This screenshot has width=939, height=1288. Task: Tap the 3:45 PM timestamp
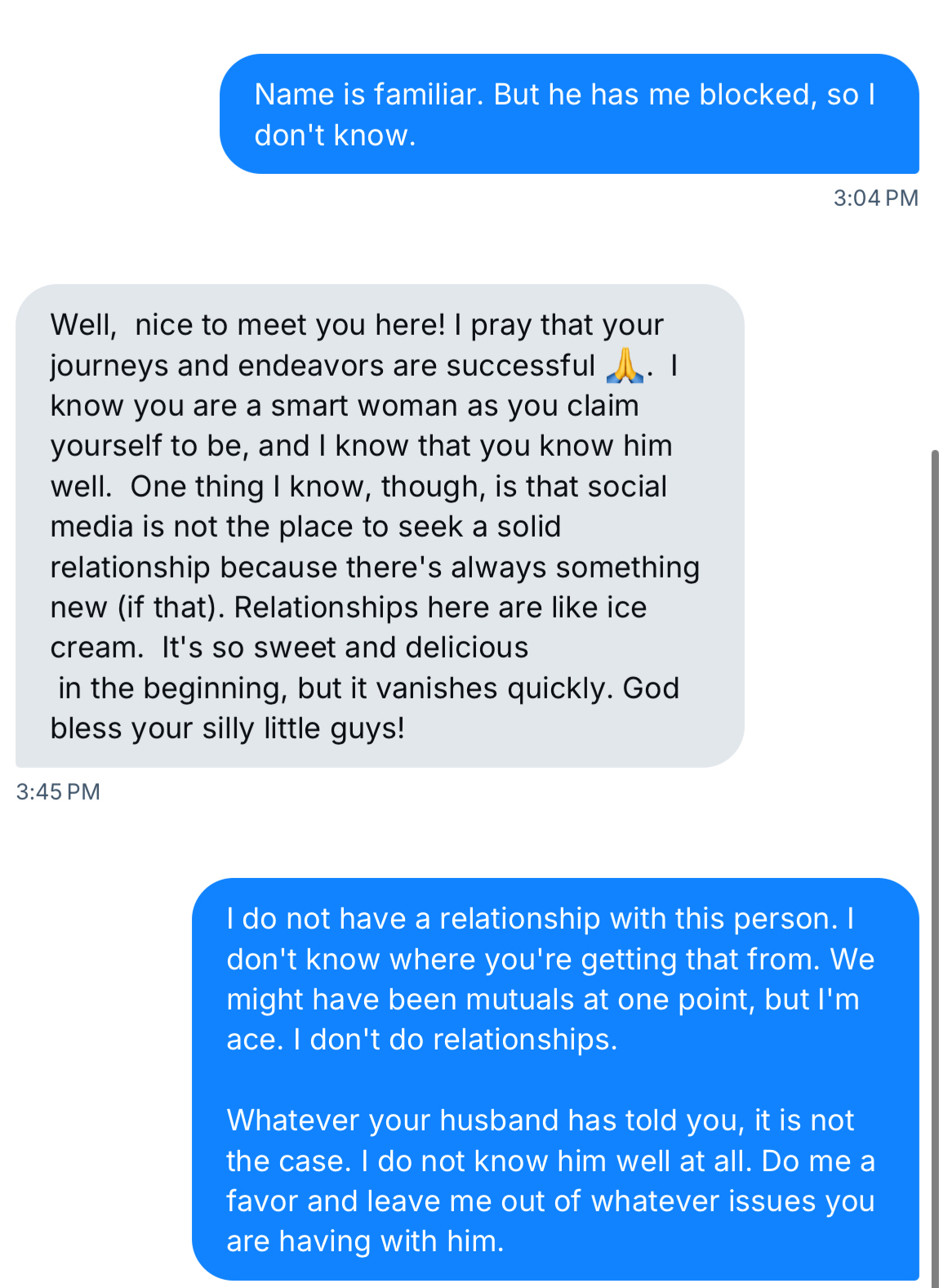pos(58,791)
